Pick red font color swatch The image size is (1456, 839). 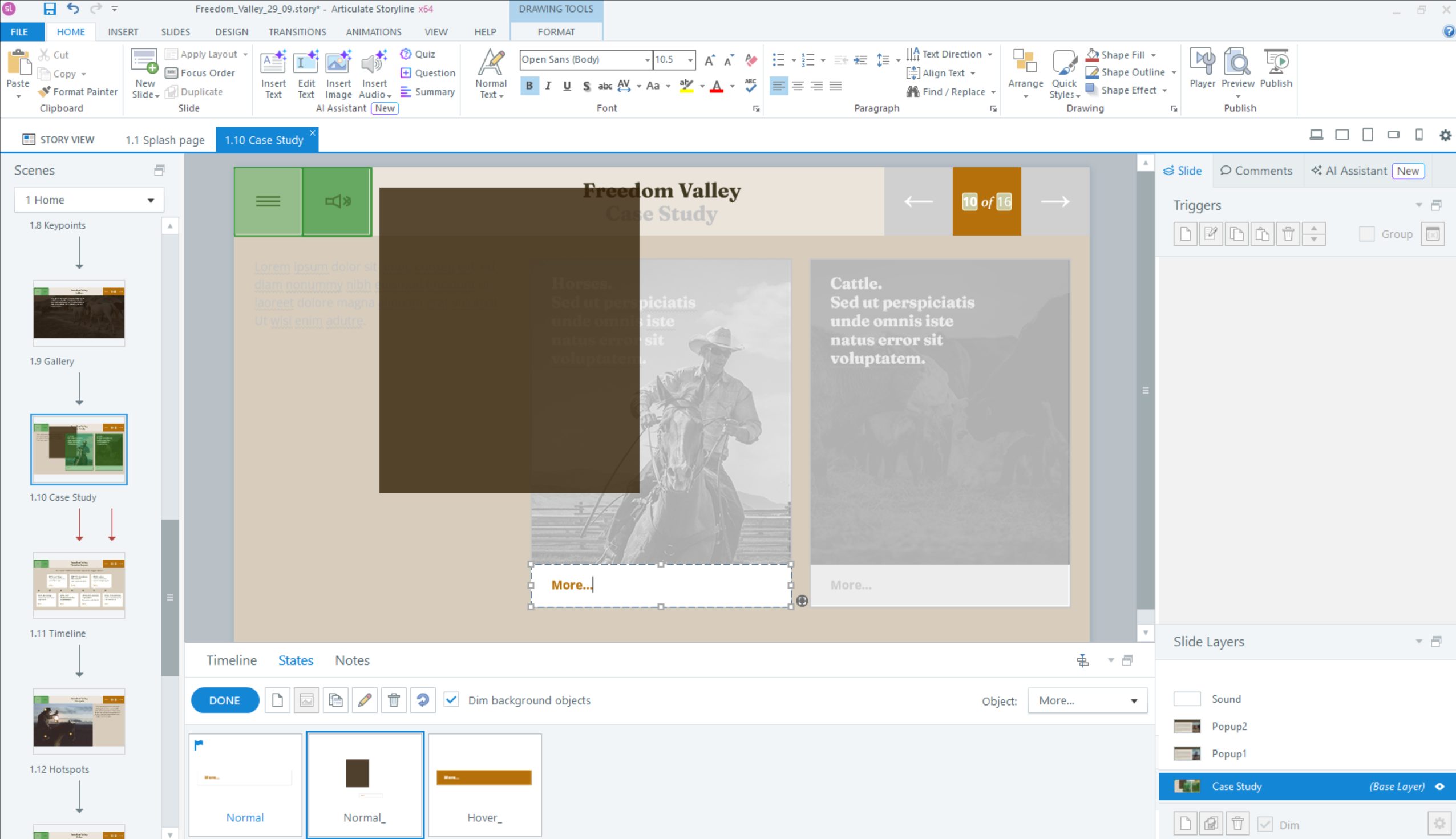click(717, 87)
